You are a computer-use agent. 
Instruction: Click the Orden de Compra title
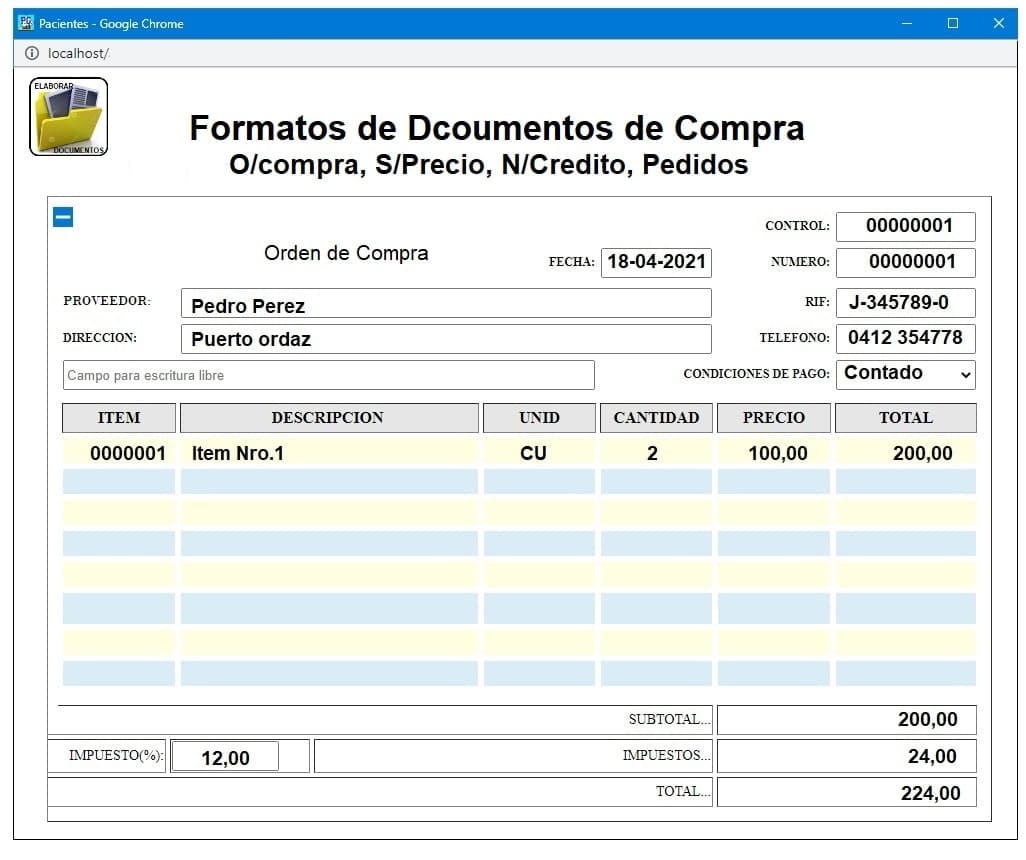346,253
